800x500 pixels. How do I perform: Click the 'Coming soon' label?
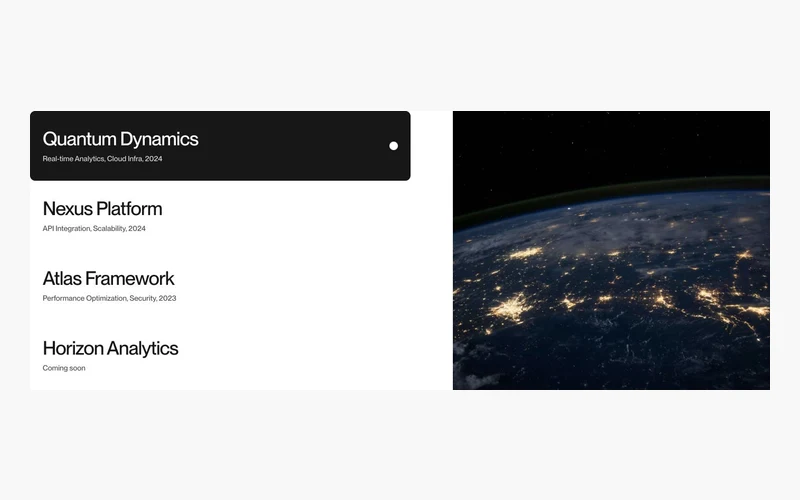64,368
